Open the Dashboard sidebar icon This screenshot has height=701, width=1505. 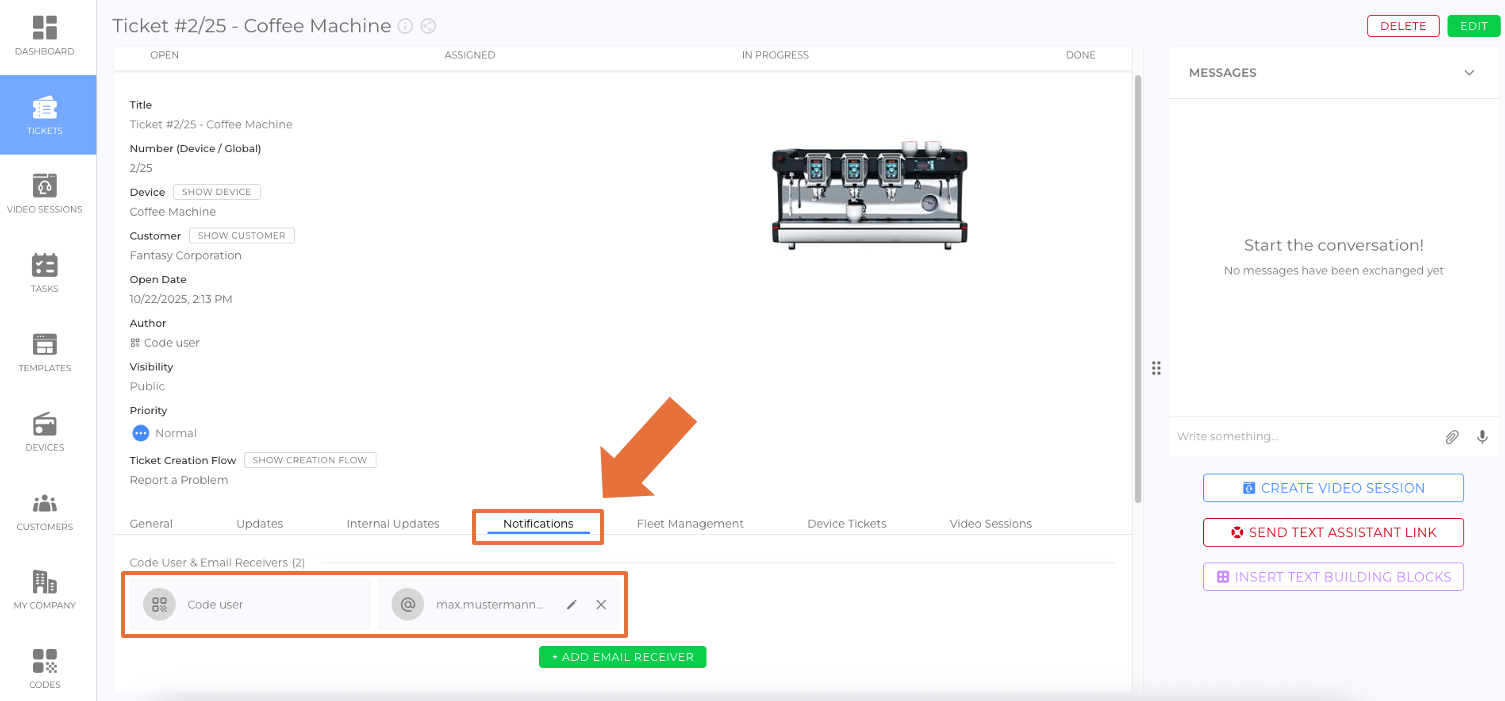(x=45, y=35)
